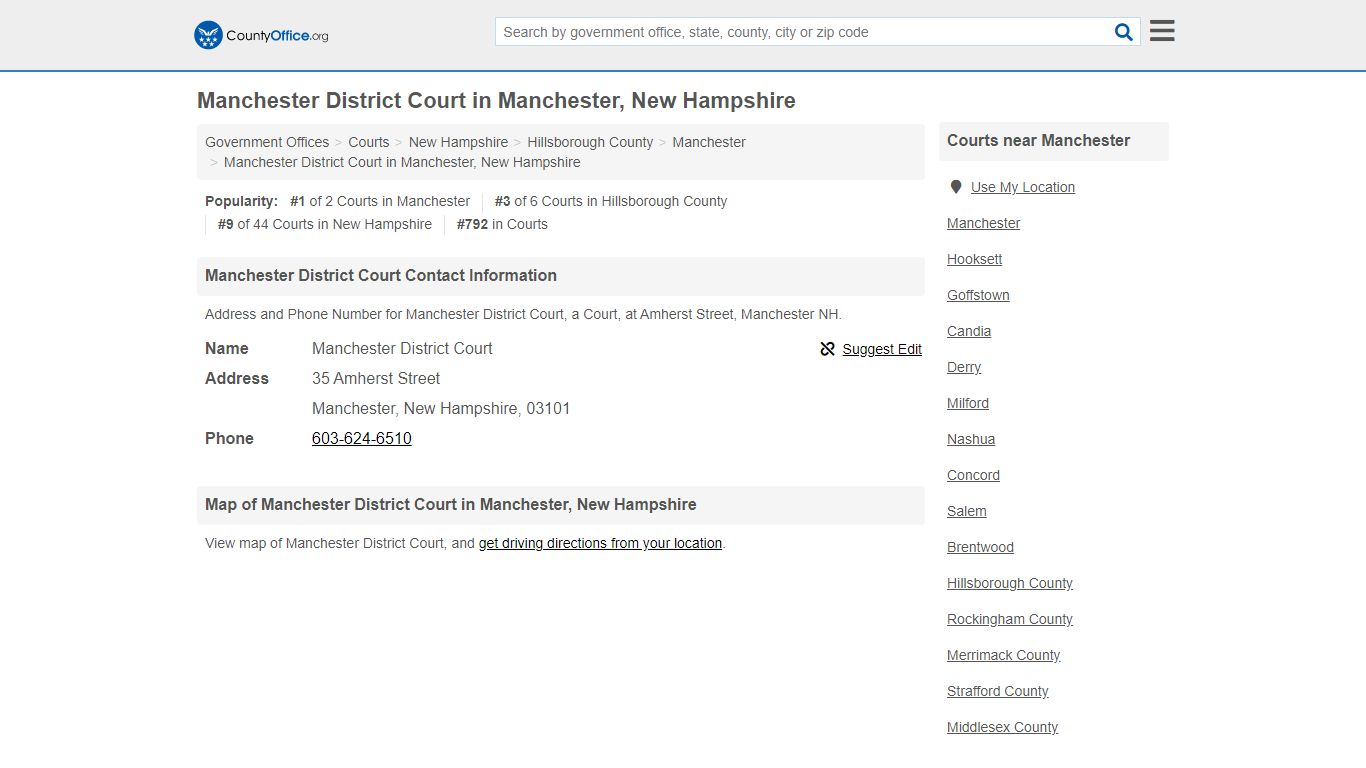1366x768 pixels.
Task: Open Manchester courts in sidebar
Action: (x=984, y=223)
